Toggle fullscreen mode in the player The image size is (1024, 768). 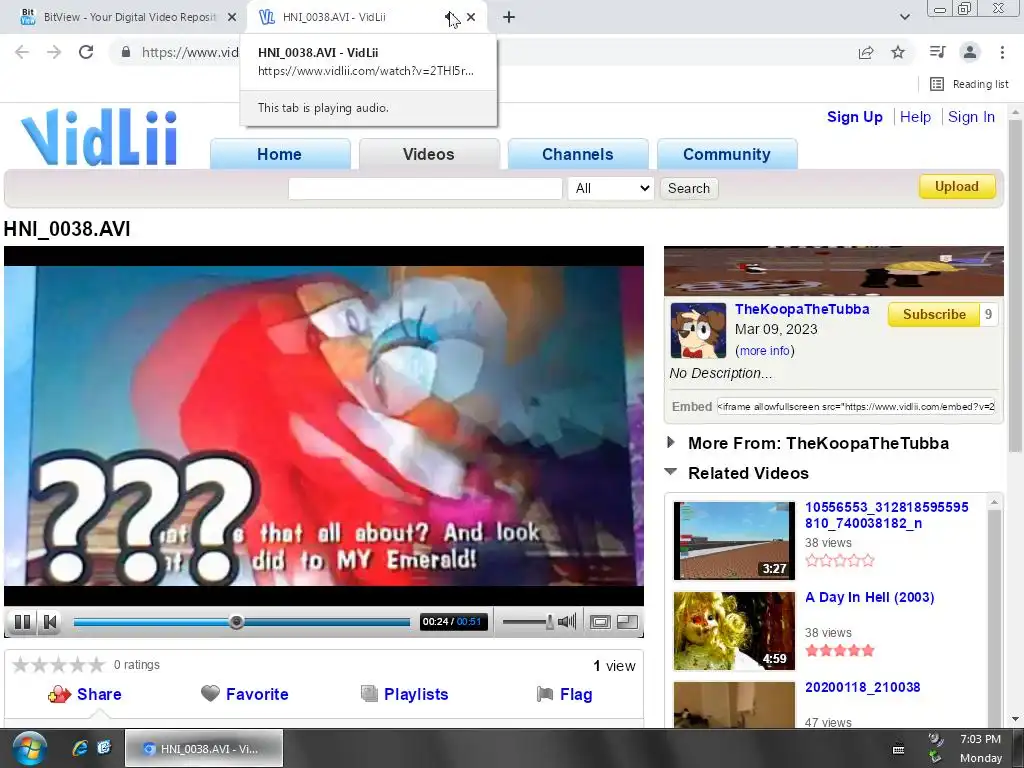pyautogui.click(x=600, y=622)
